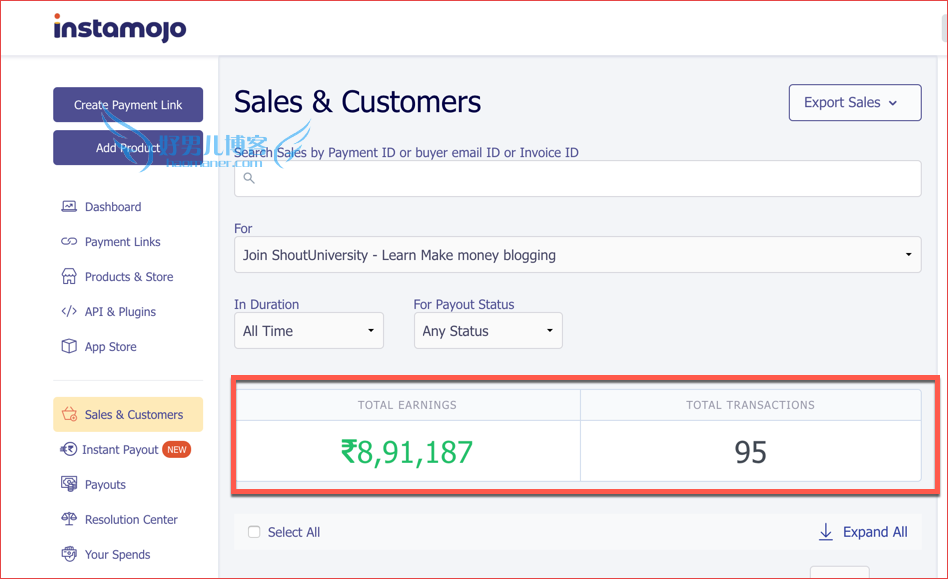Open Dashboard in the sidebar
The width and height of the screenshot is (948, 579).
tap(112, 207)
